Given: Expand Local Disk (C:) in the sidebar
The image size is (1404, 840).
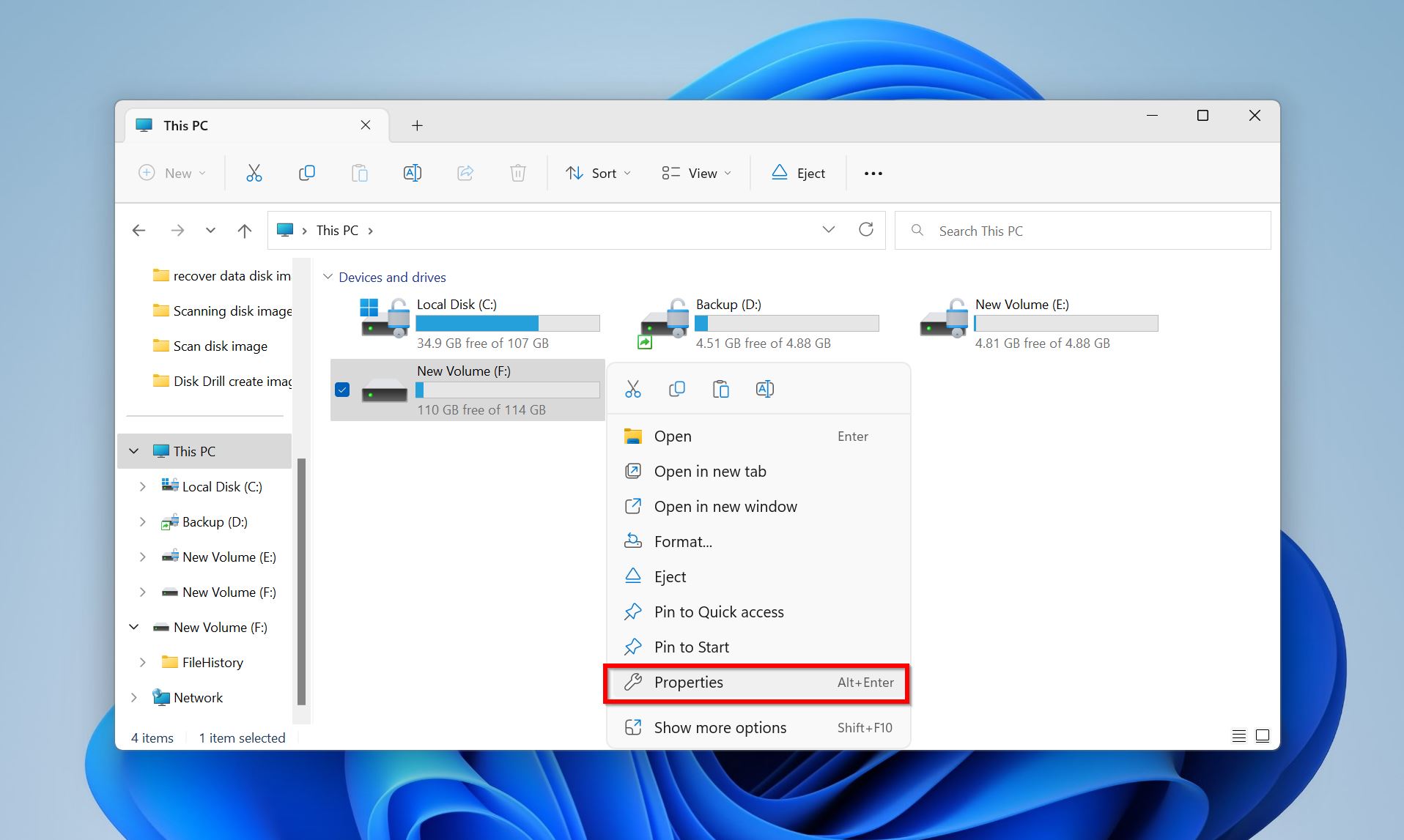Looking at the screenshot, I should [143, 487].
